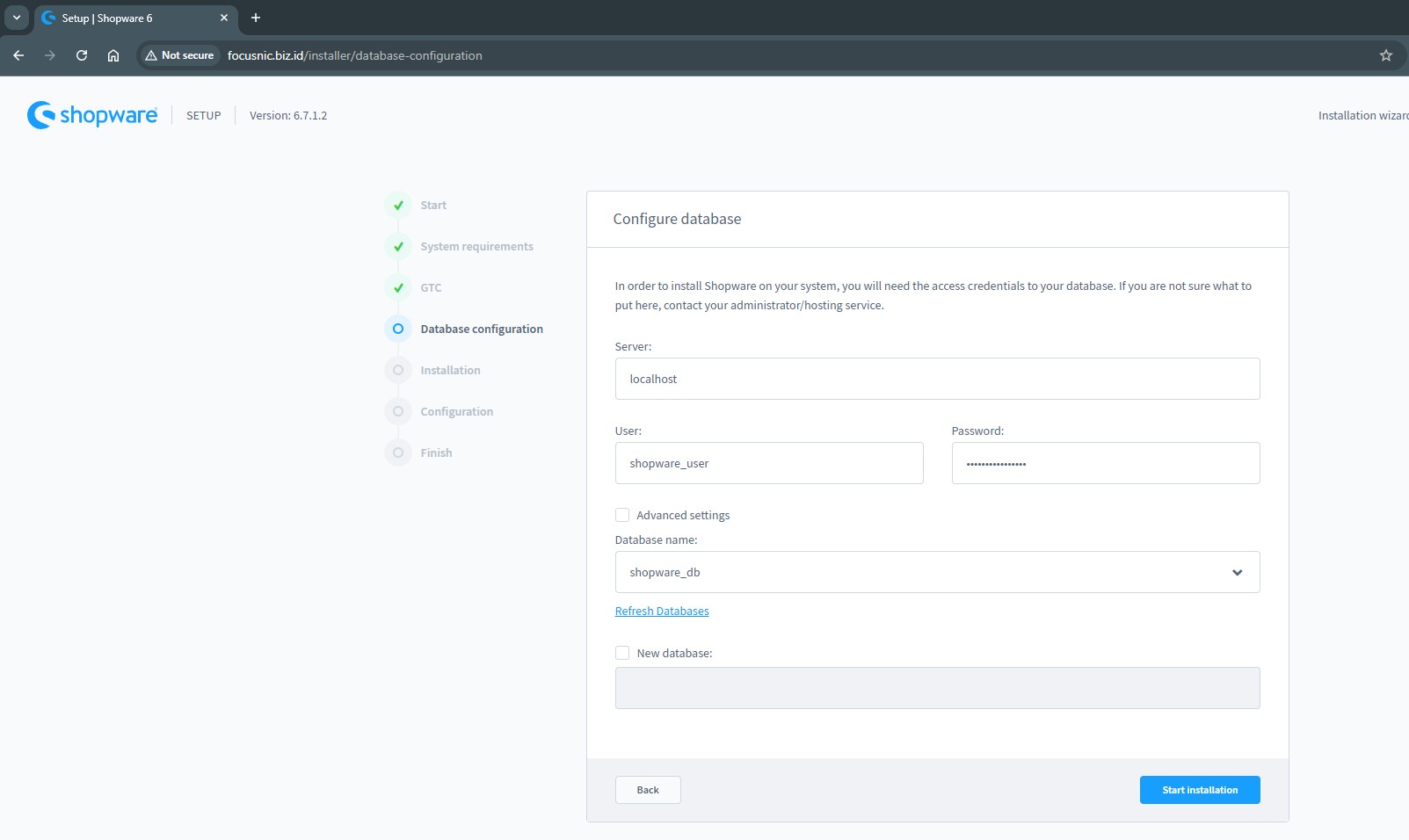Open the browser home page icon
Image resolution: width=1409 pixels, height=840 pixels.
[x=113, y=55]
